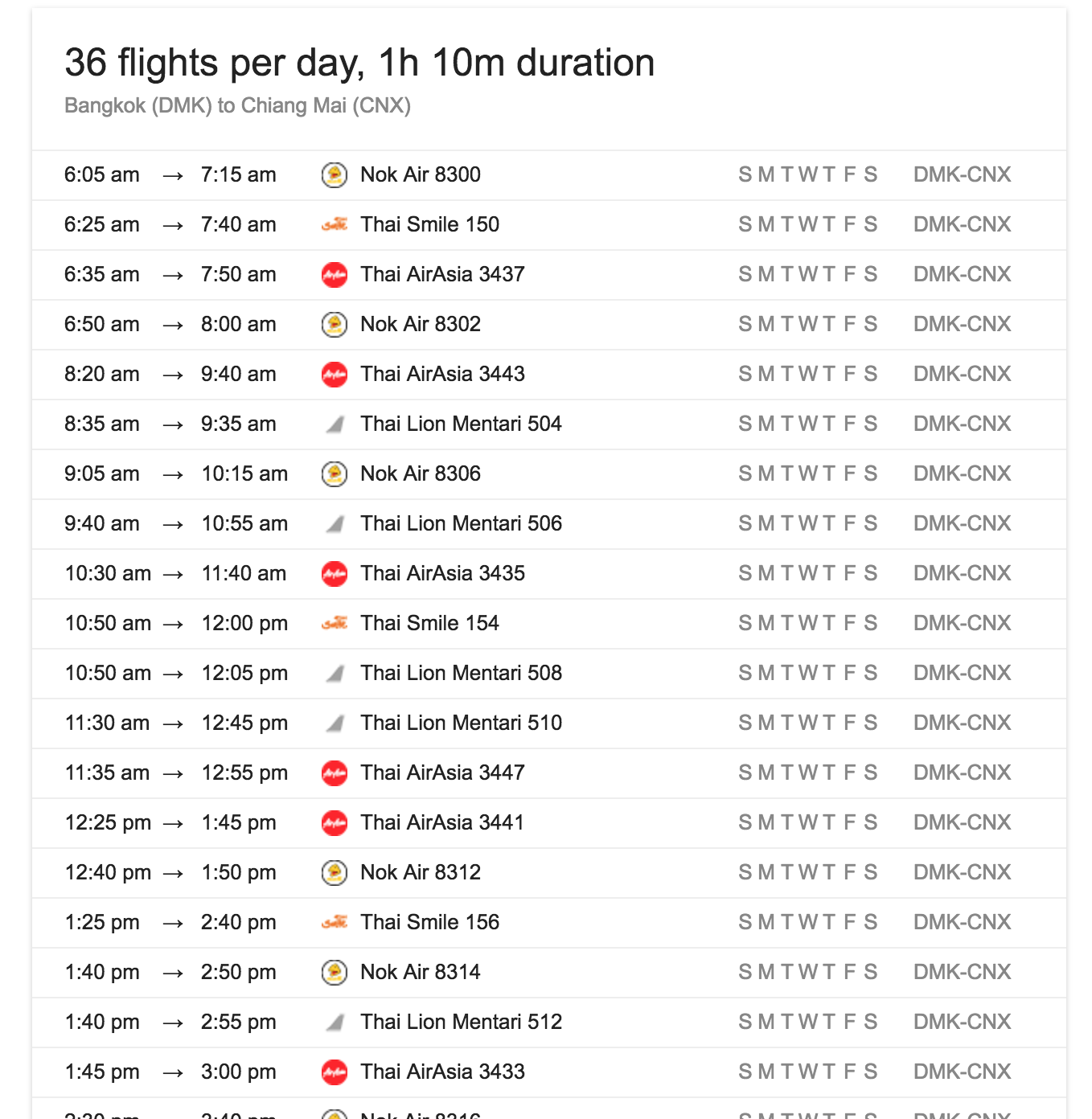
Task: Click the arrow in the Thai AirAsia 3441 row
Action: (173, 823)
